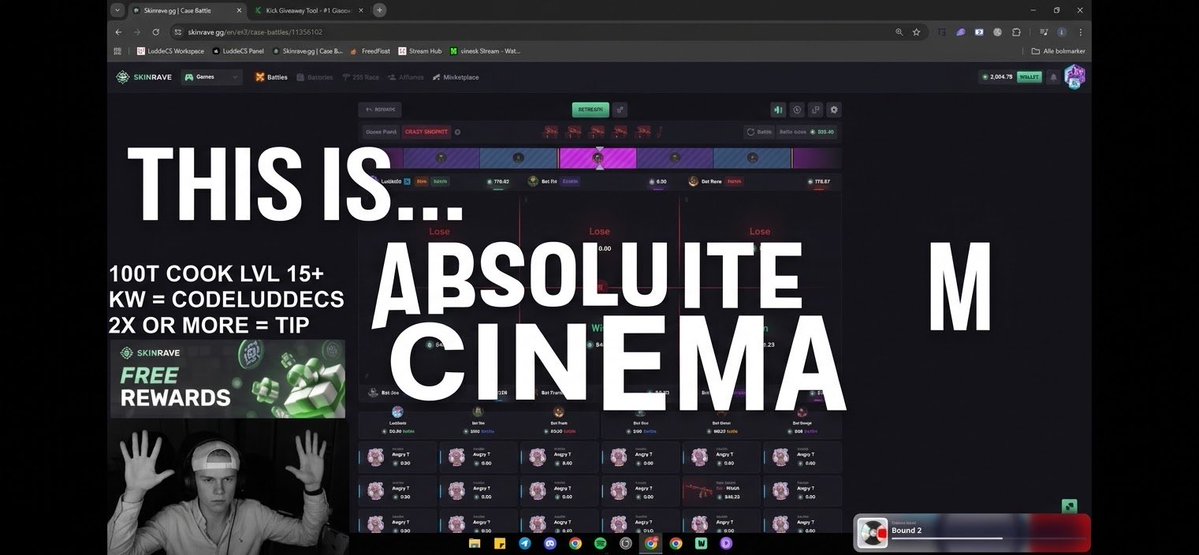1199x555 pixels.
Task: Click the fairness icon next to settings
Action: tap(815, 109)
